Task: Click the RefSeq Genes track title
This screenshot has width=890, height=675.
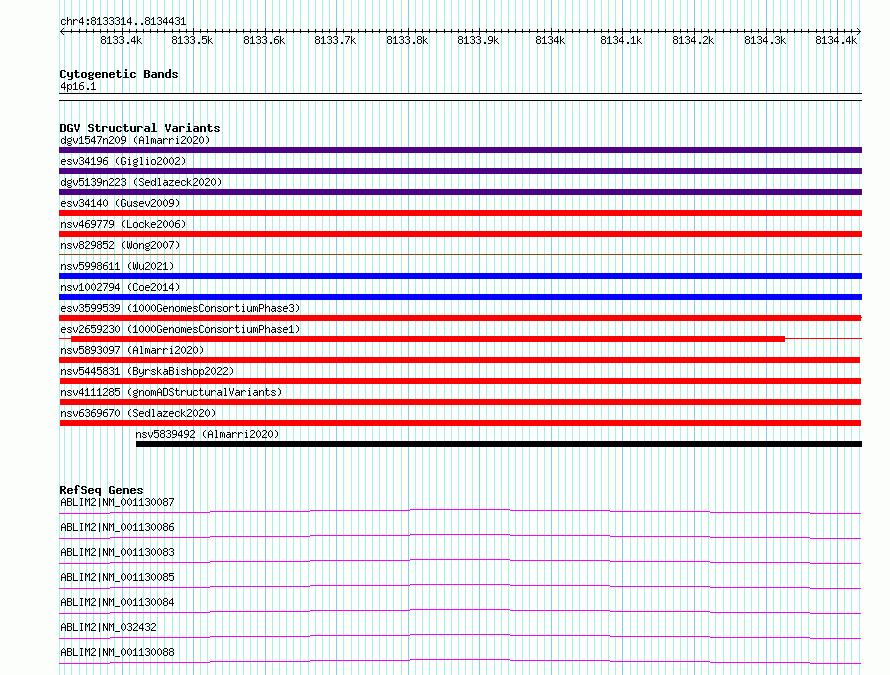Action: [x=102, y=490]
